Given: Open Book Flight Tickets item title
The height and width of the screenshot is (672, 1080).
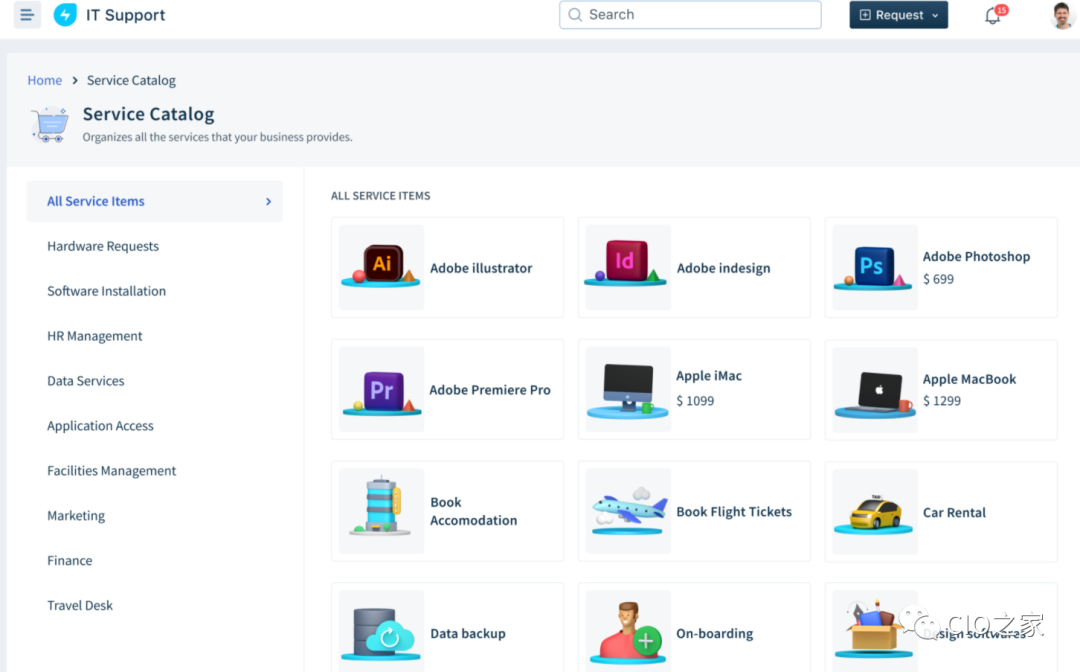Looking at the screenshot, I should 734,512.
